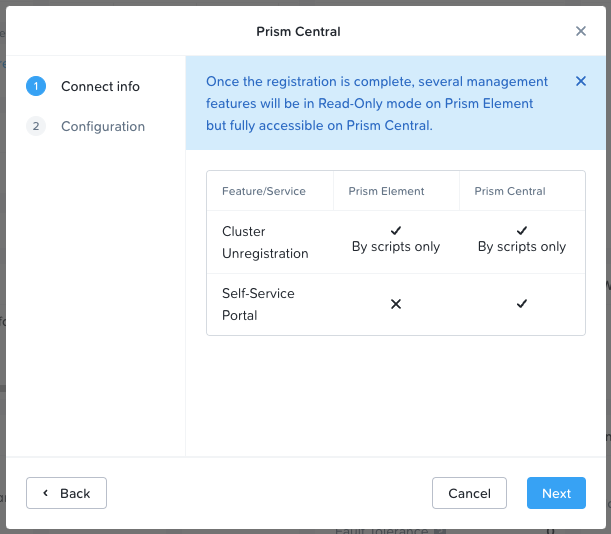The height and width of the screenshot is (534, 611).
Task: Click Prism Element checkmark for Cluster Unregistration
Action: click(396, 231)
